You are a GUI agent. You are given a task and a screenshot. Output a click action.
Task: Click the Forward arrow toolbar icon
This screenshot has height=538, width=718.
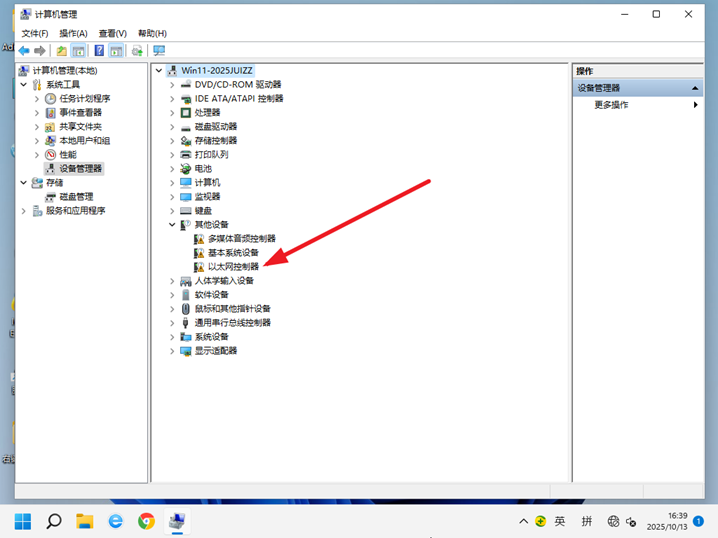[40, 51]
